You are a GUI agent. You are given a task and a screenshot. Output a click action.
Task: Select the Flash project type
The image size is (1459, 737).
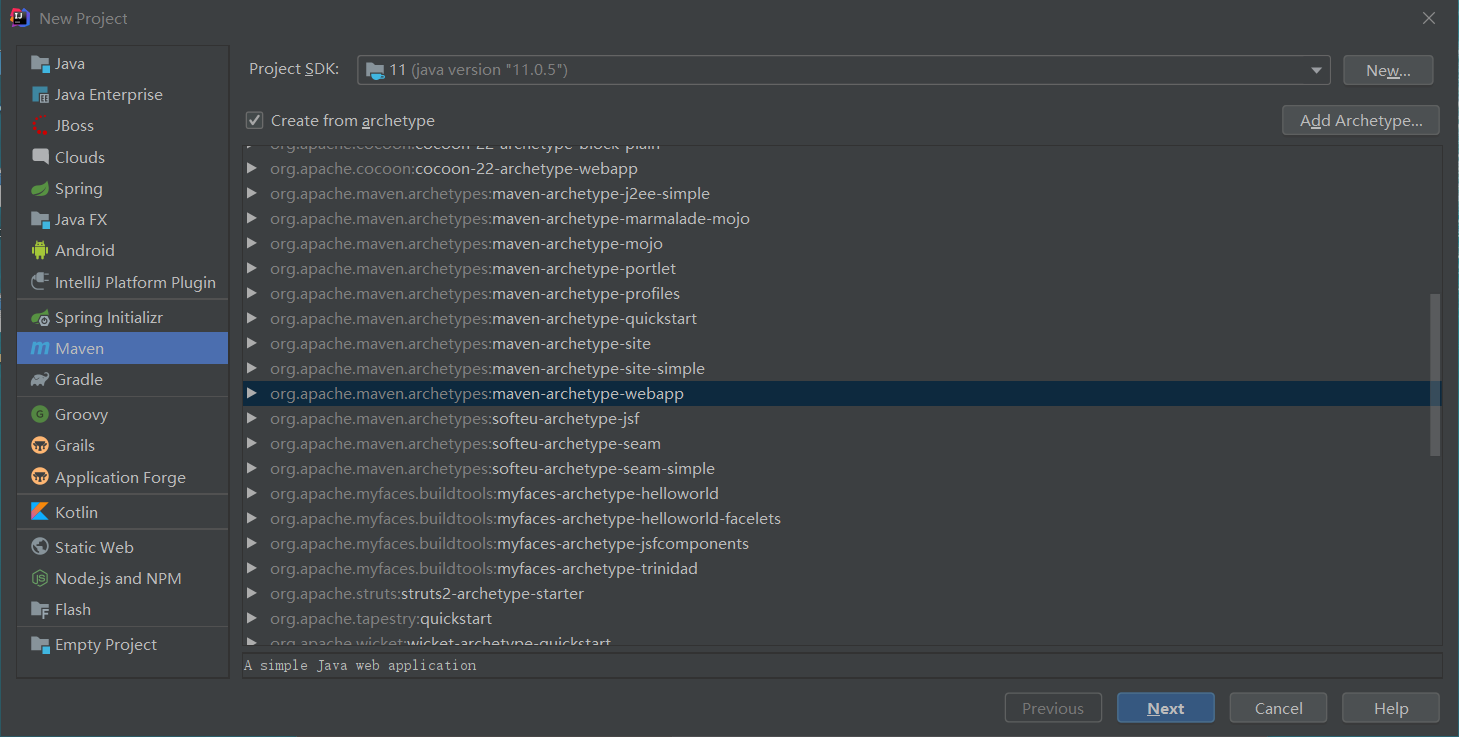point(73,609)
